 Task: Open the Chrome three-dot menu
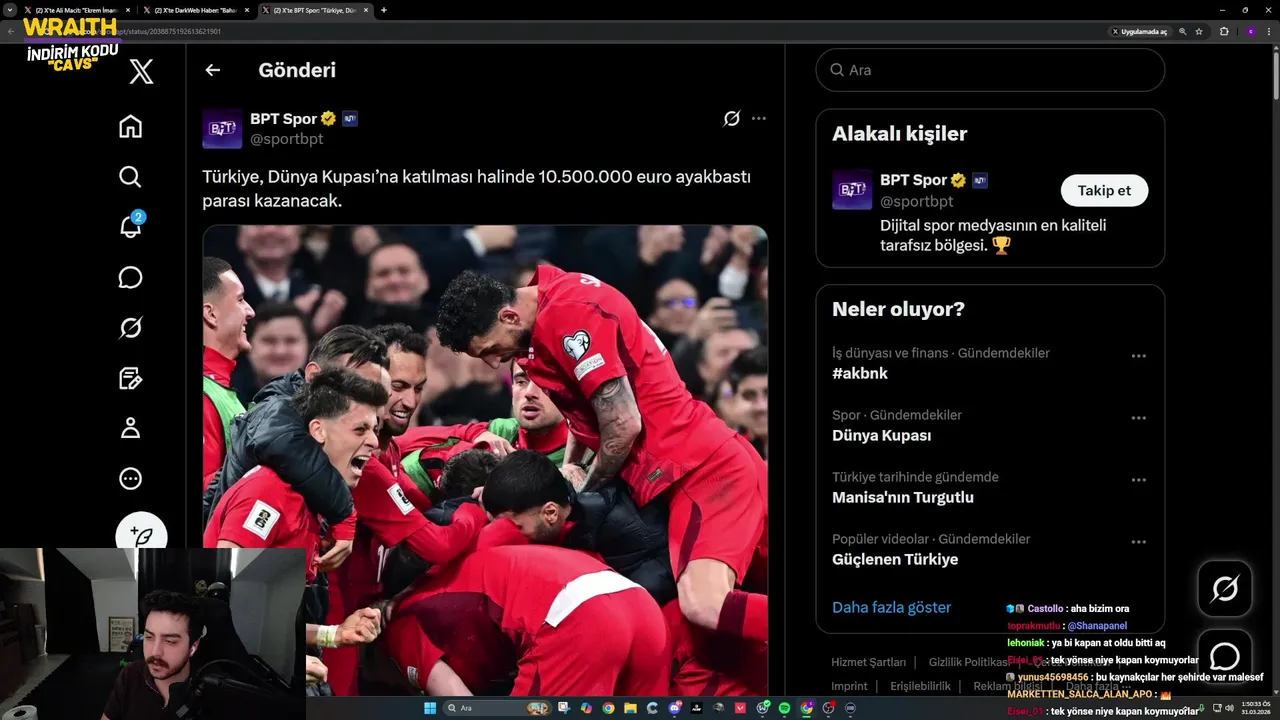(x=1269, y=31)
